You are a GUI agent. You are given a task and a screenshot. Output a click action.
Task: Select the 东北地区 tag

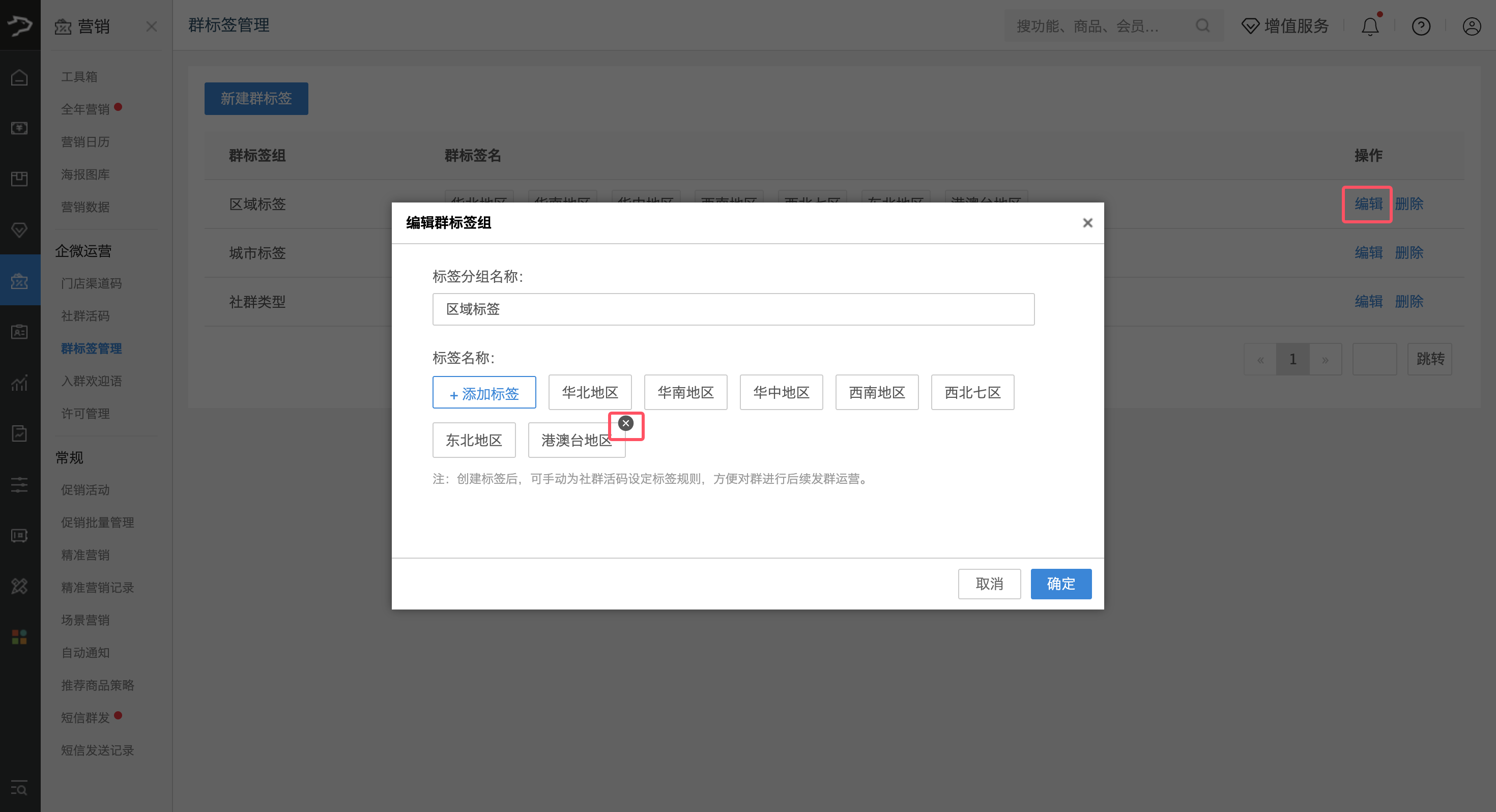tap(474, 440)
